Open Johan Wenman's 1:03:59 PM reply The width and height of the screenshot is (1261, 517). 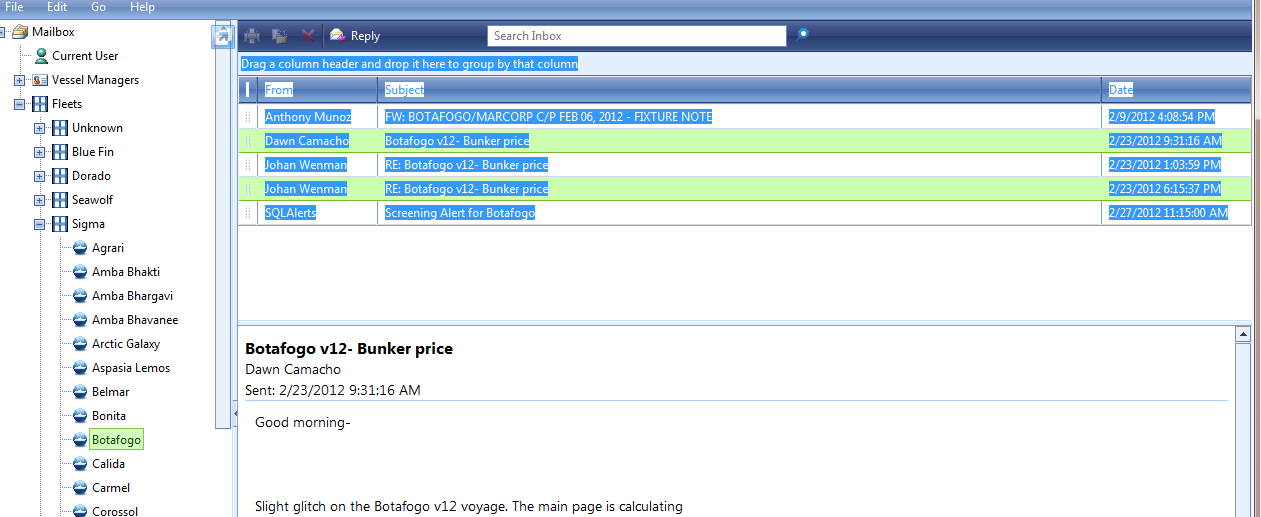click(x=744, y=165)
